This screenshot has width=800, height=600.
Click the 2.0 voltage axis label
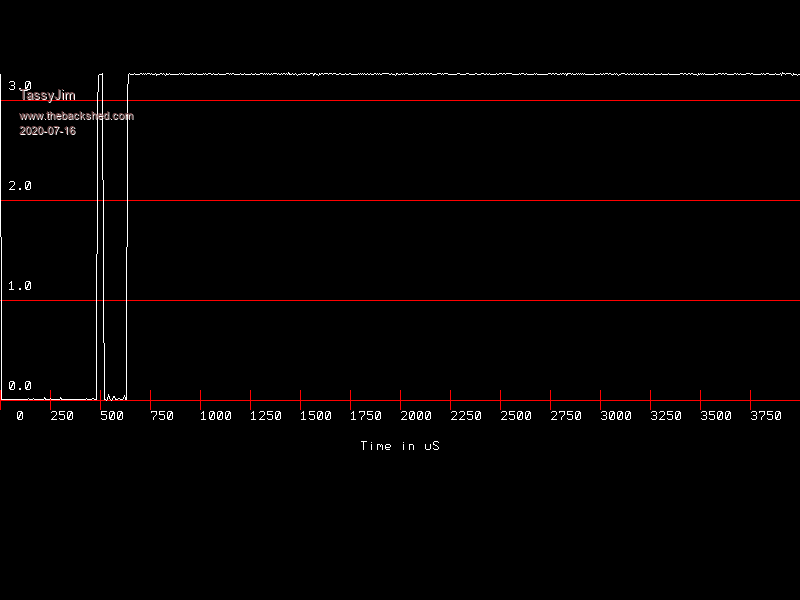click(20, 186)
